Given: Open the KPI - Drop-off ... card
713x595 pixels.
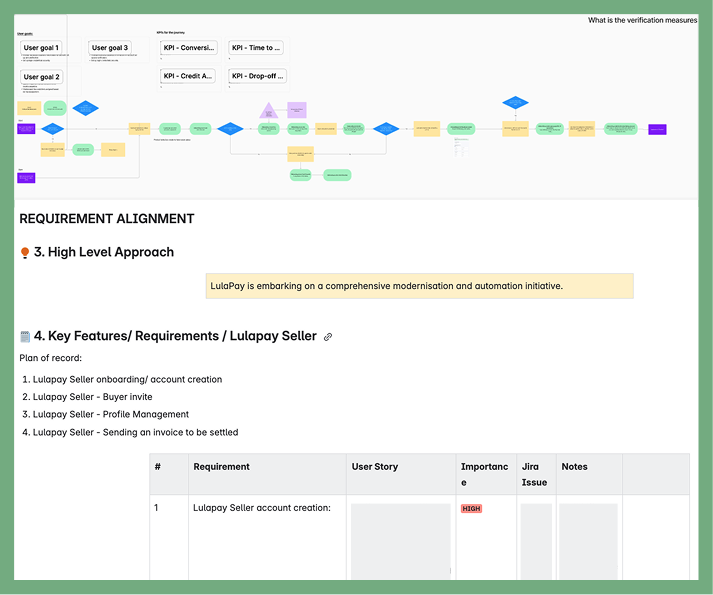Looking at the screenshot, I should click(x=258, y=76).
